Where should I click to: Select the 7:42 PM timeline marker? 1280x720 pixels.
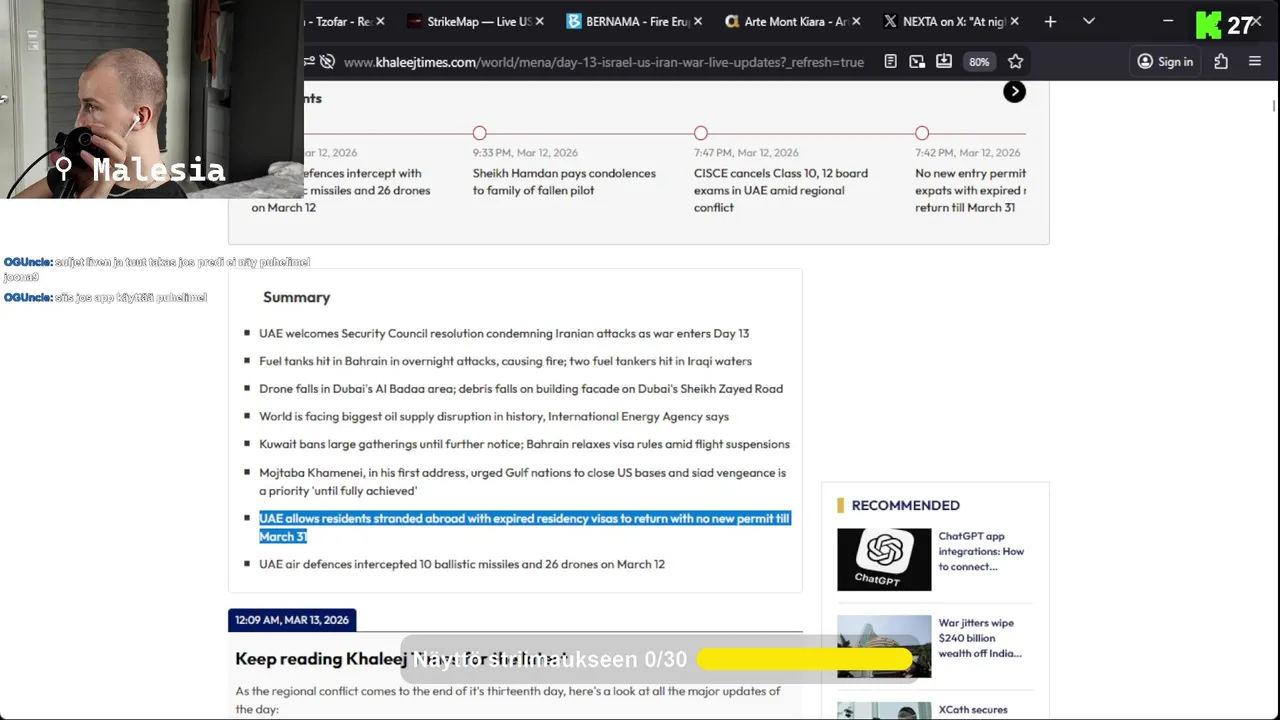922,133
